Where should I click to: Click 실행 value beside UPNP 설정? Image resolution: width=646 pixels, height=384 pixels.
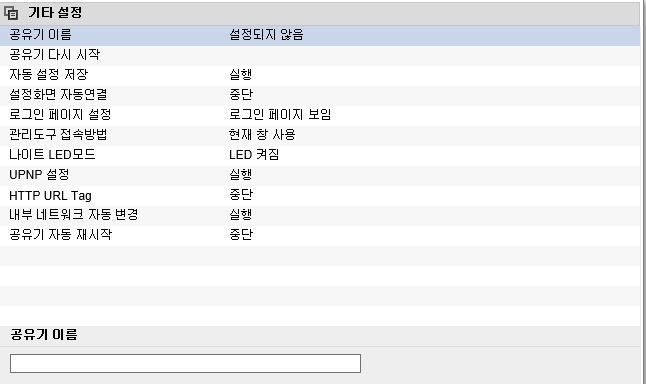pyautogui.click(x=241, y=175)
